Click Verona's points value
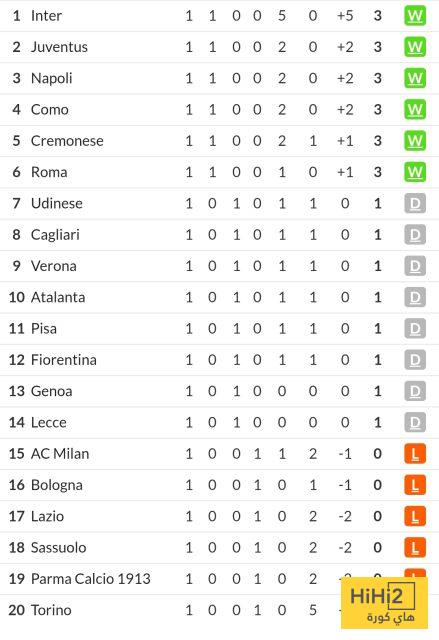The image size is (439, 640). pyautogui.click(x=378, y=266)
